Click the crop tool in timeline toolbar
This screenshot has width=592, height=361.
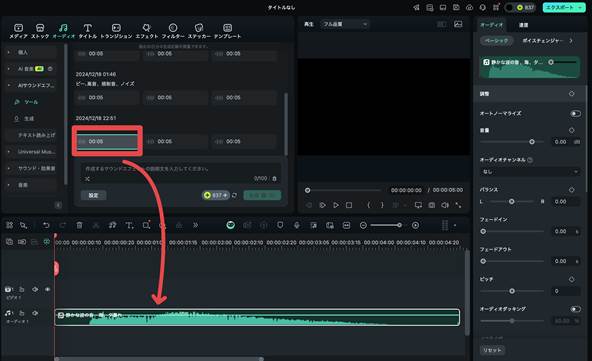146,225
